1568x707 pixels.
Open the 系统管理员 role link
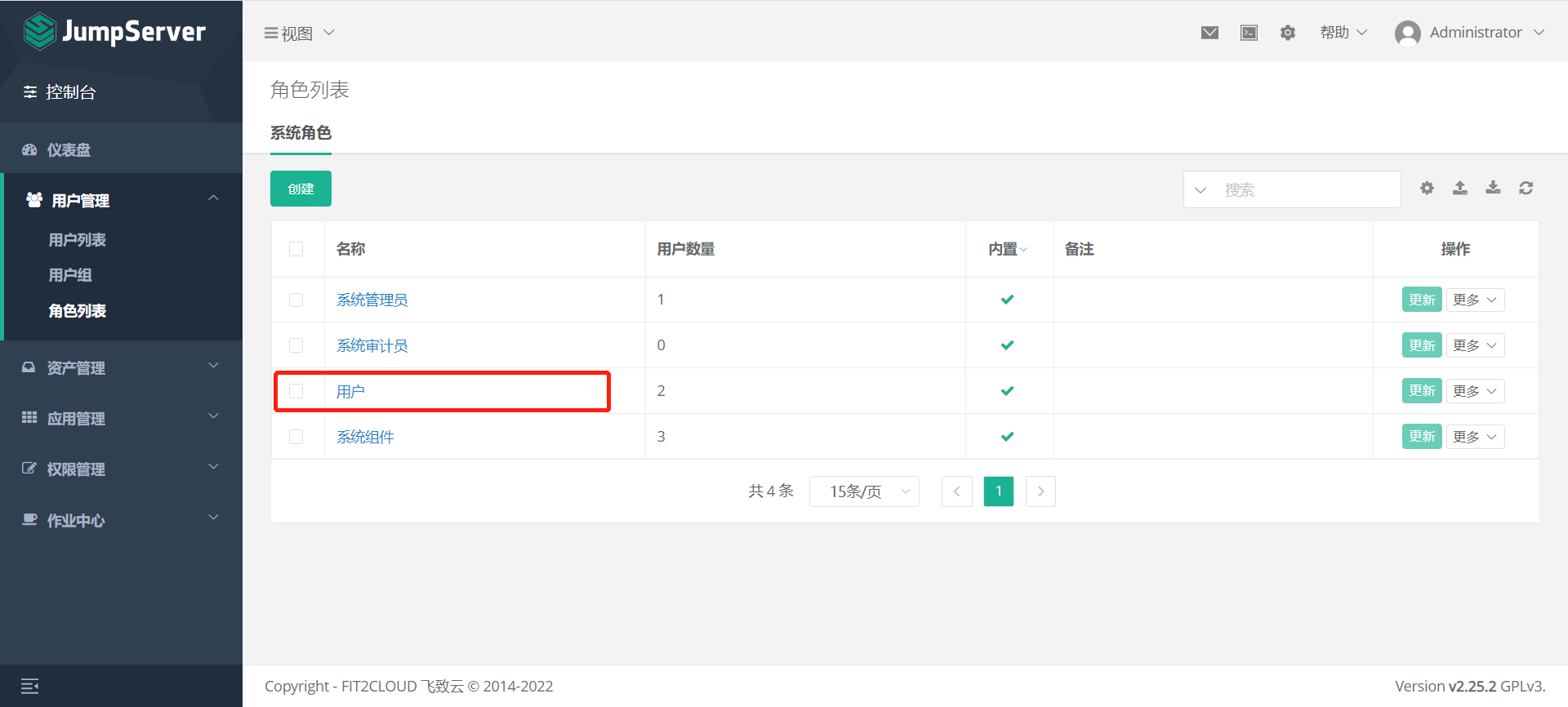click(x=372, y=300)
